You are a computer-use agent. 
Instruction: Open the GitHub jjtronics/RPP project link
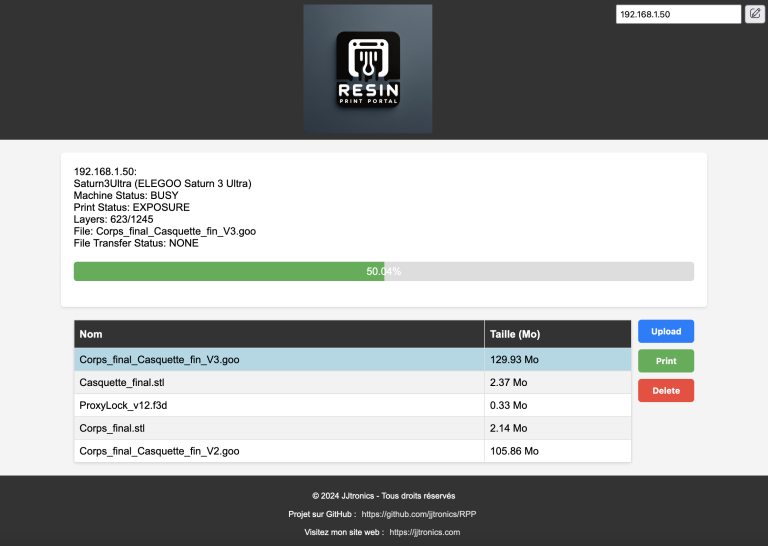click(419, 514)
